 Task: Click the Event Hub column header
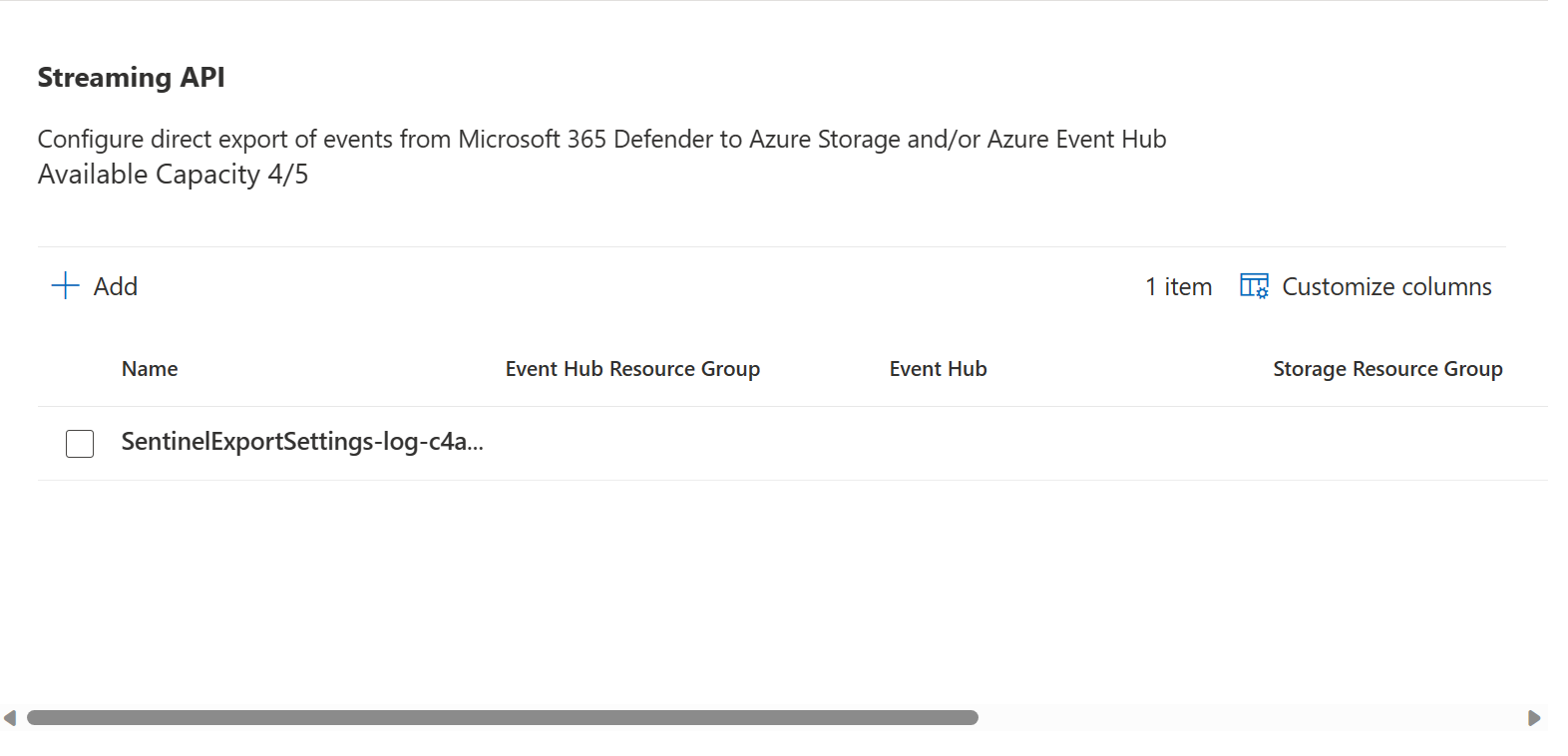pyautogui.click(x=938, y=369)
